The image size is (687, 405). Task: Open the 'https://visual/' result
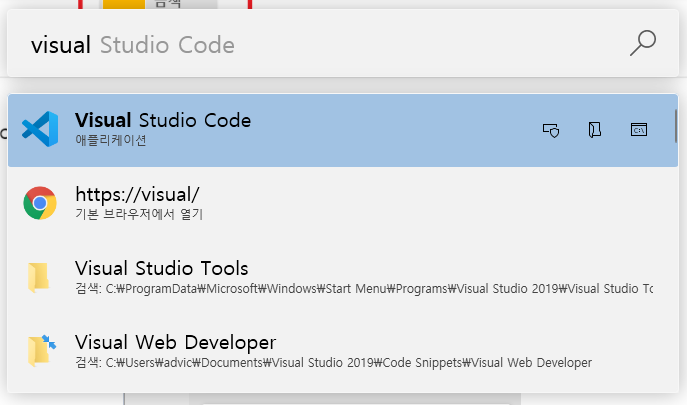click(x=343, y=203)
